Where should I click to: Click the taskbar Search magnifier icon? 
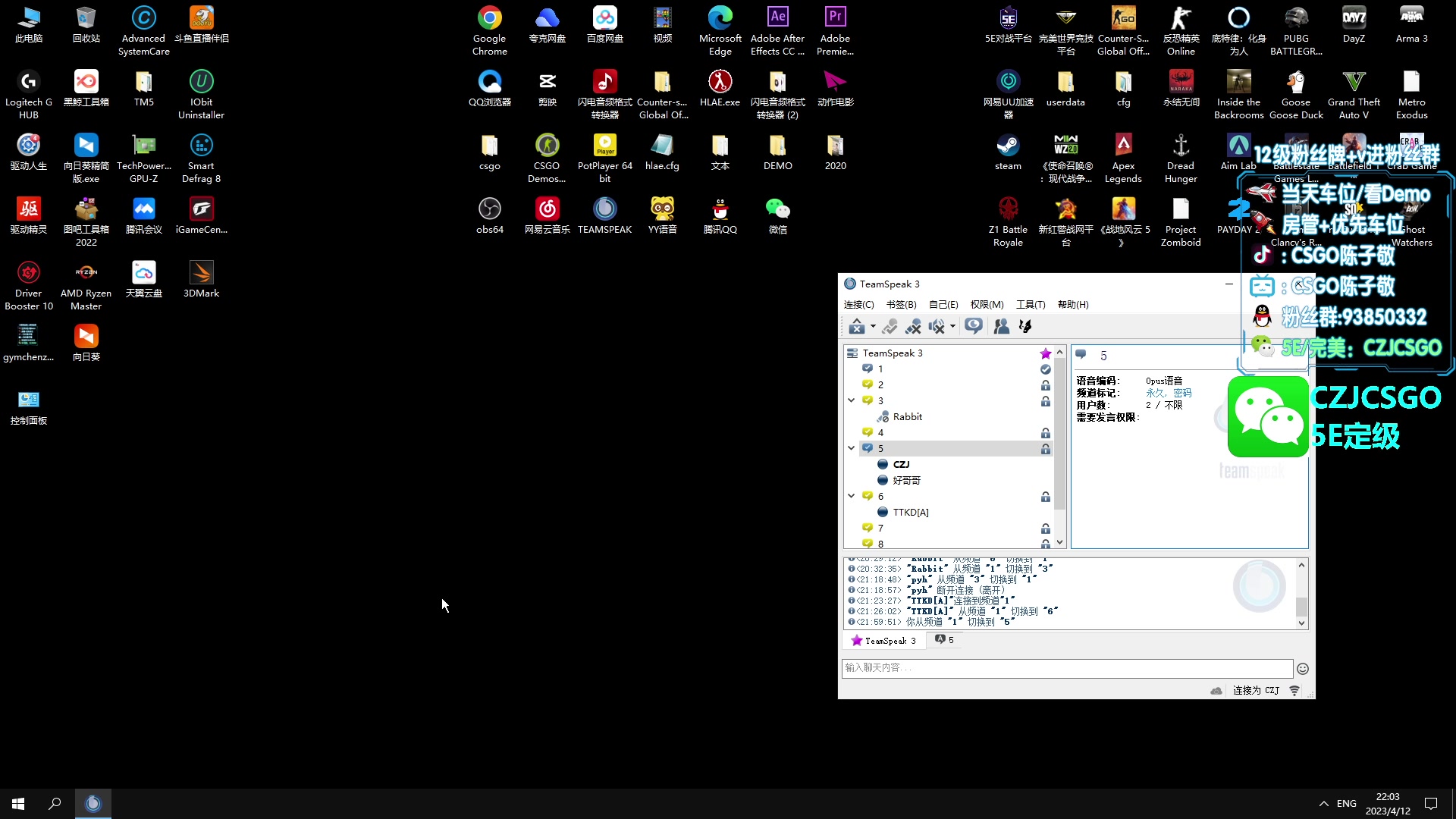coord(55,803)
